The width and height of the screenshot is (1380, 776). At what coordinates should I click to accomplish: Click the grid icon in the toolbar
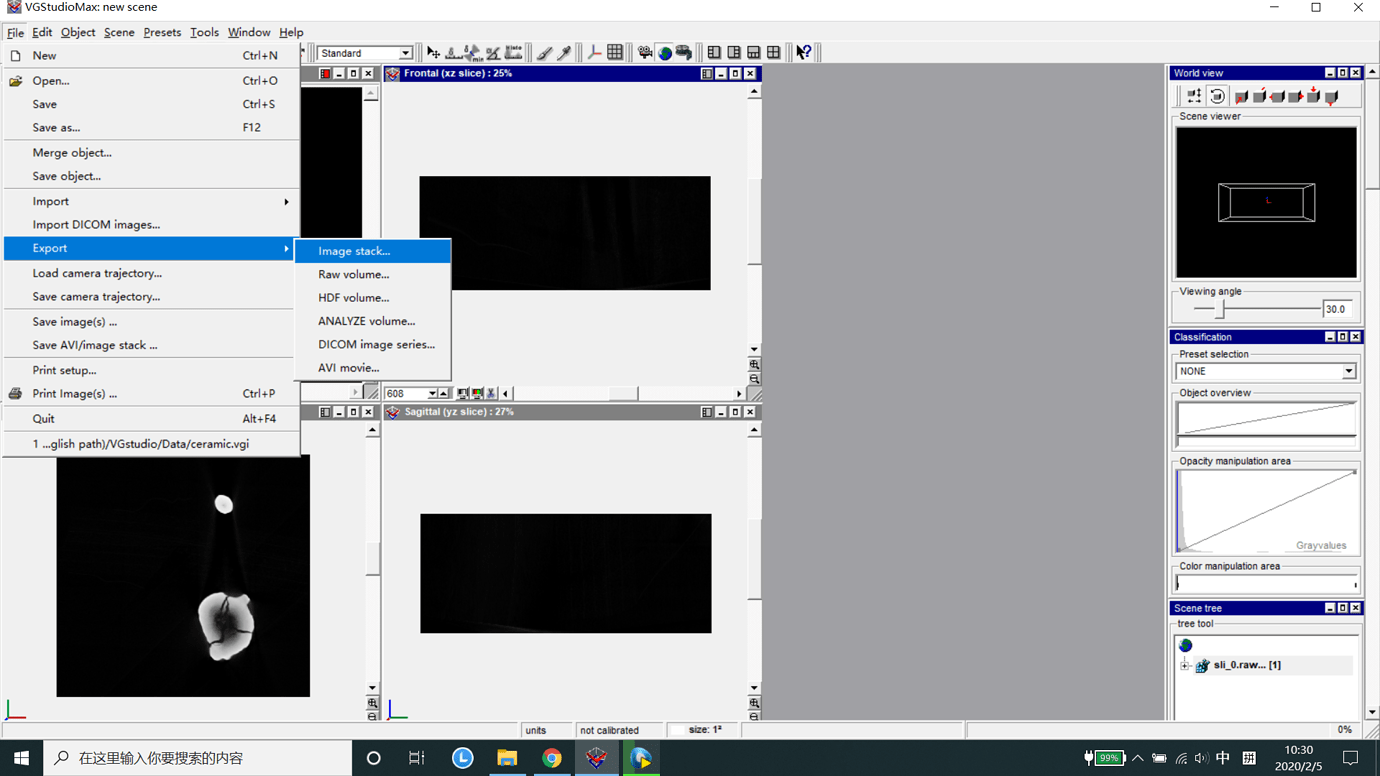pyautogui.click(x=615, y=53)
